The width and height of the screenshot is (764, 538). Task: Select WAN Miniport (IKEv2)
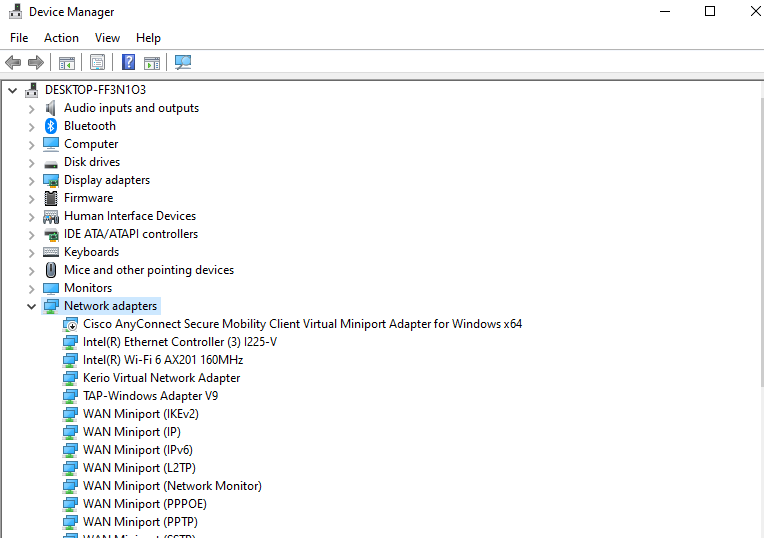coord(141,414)
